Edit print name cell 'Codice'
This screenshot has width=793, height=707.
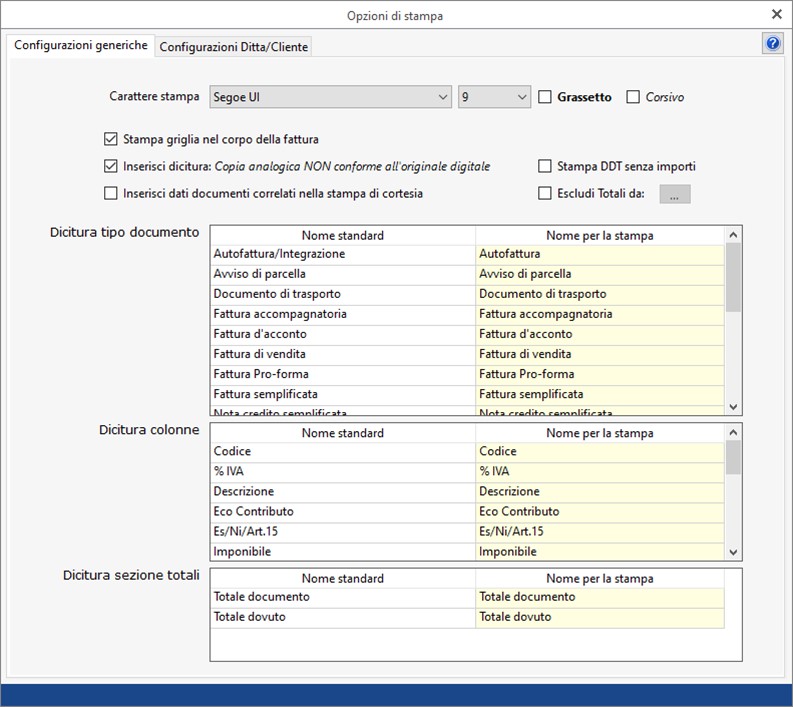pyautogui.click(x=600, y=451)
